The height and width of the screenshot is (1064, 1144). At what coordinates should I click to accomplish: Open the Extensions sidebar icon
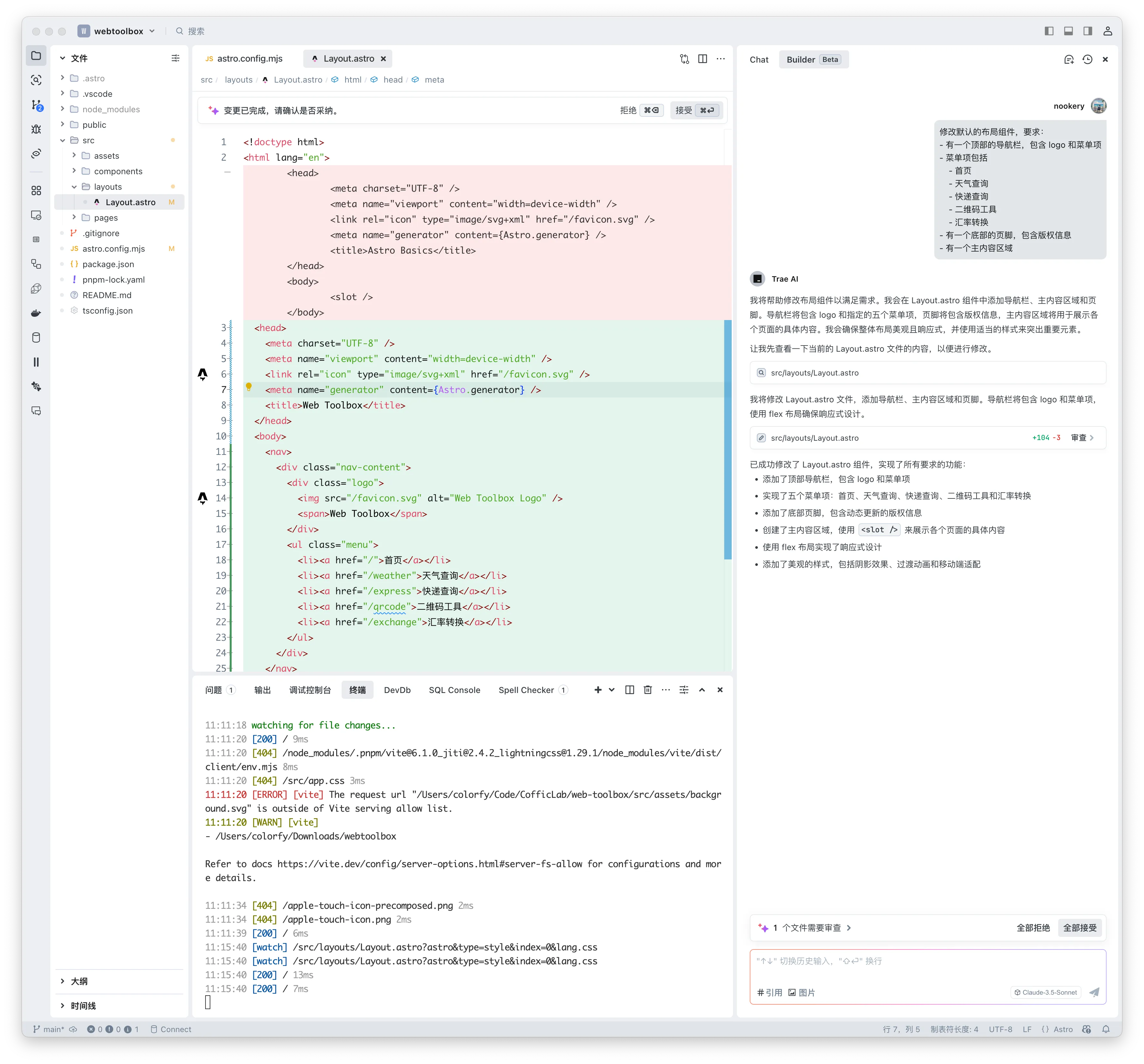tap(36, 190)
